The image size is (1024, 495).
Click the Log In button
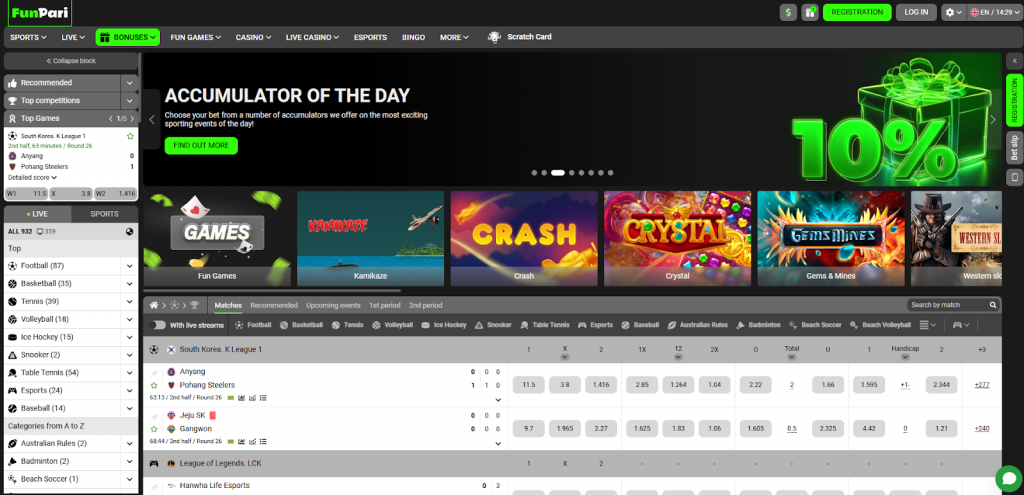(x=916, y=12)
